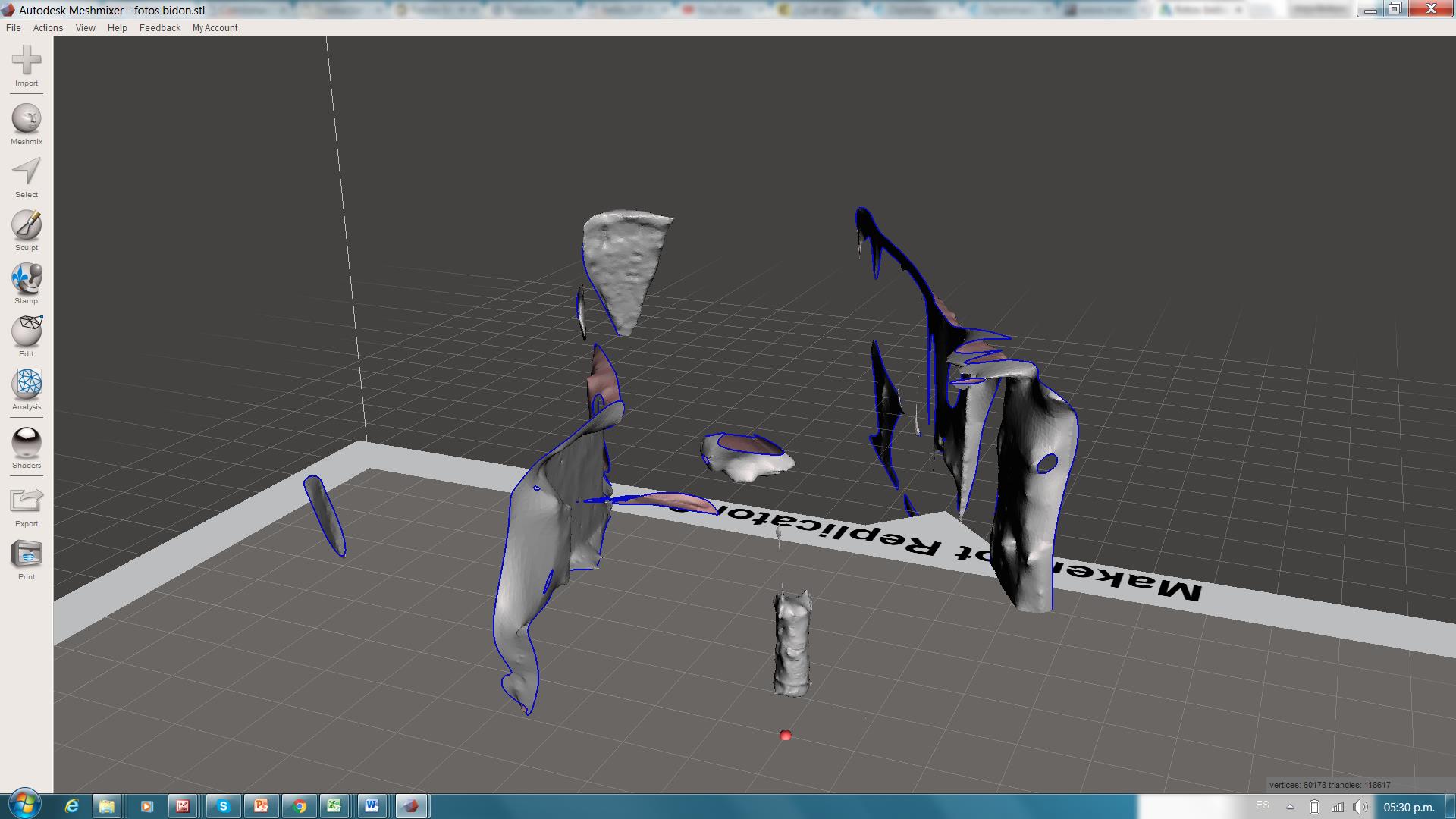Click the Print icon

pos(27,554)
